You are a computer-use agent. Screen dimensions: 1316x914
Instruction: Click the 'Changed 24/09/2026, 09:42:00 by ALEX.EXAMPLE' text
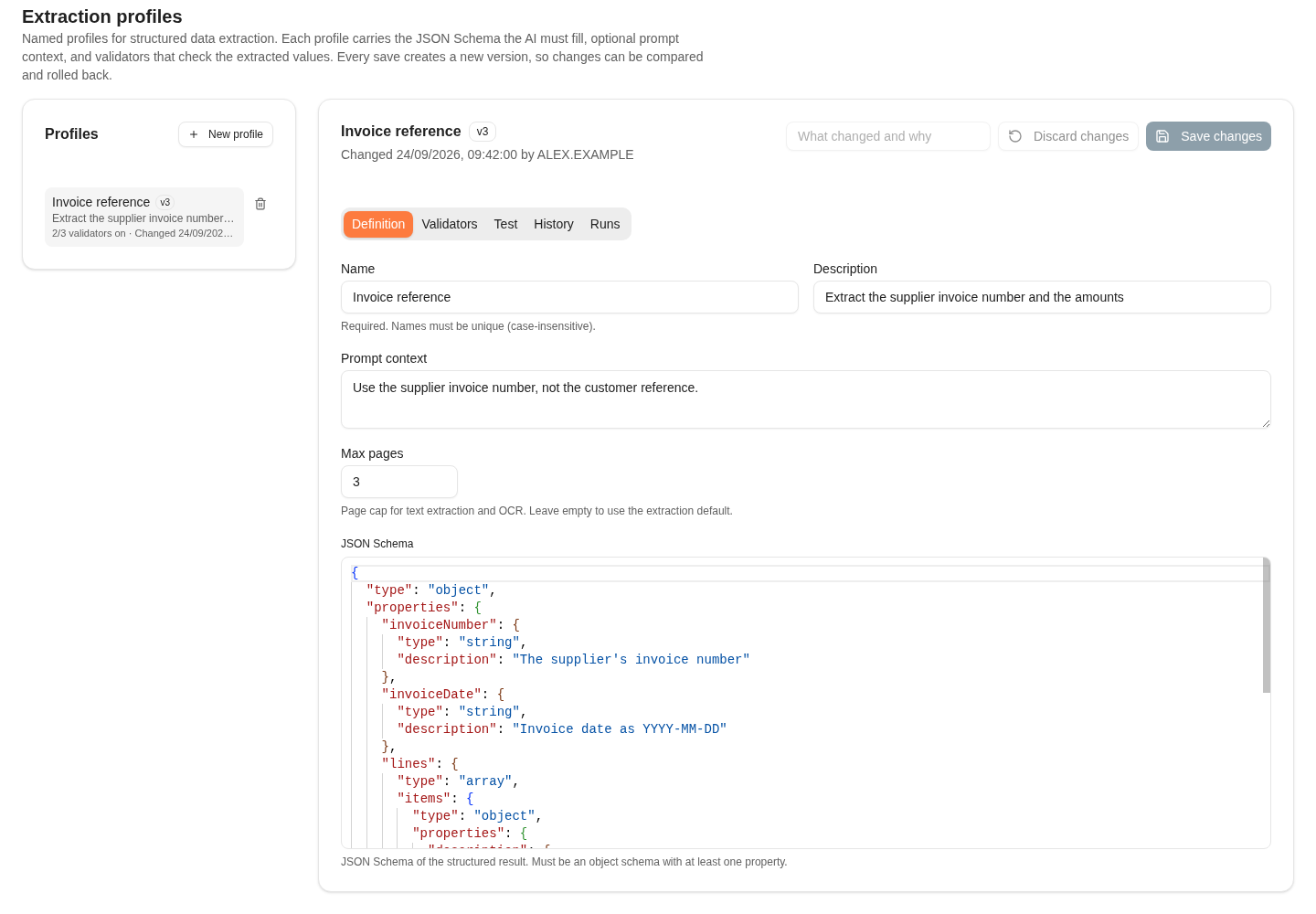[x=487, y=154]
